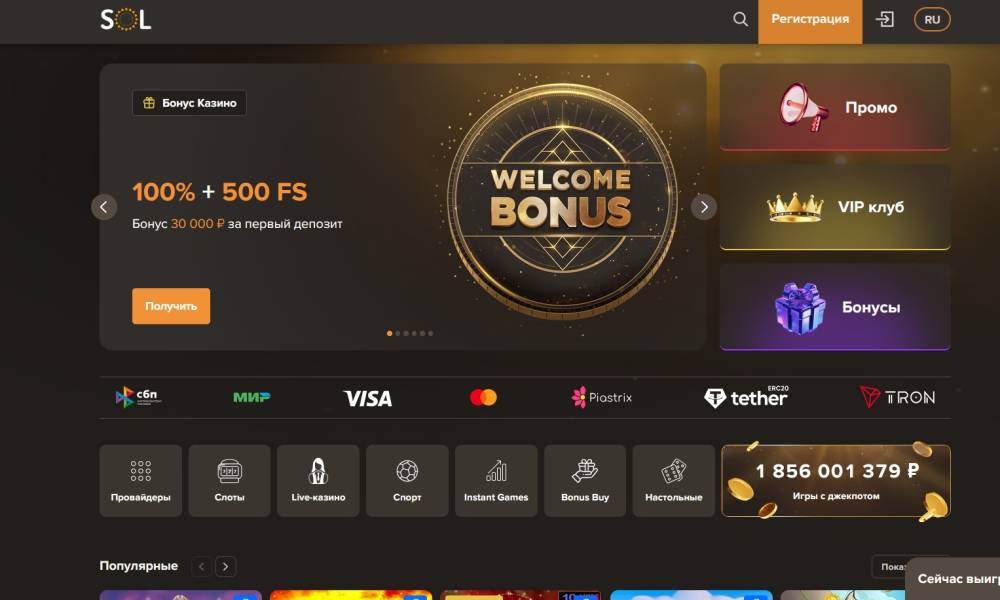
Task: Open the Live-казино dealer tile
Action: [318, 481]
